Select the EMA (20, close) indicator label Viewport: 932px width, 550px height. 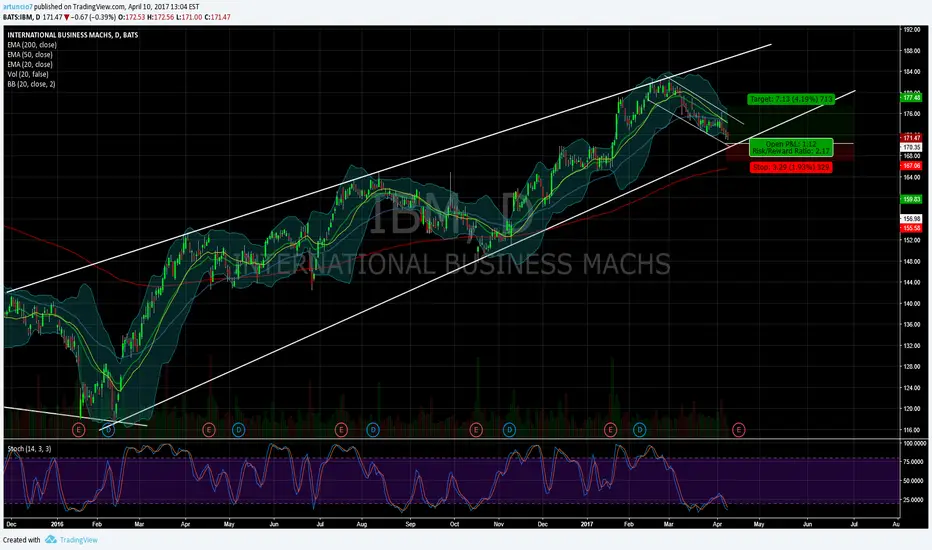30,64
